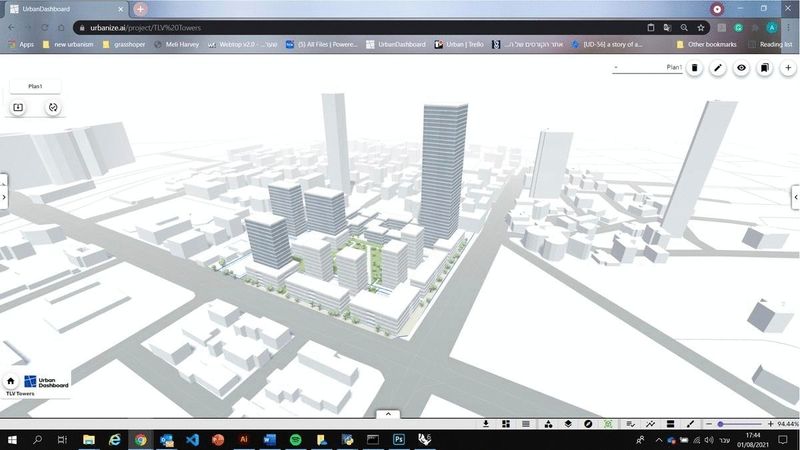
Task: Click the zoom magnifier in address bar
Action: point(684,28)
